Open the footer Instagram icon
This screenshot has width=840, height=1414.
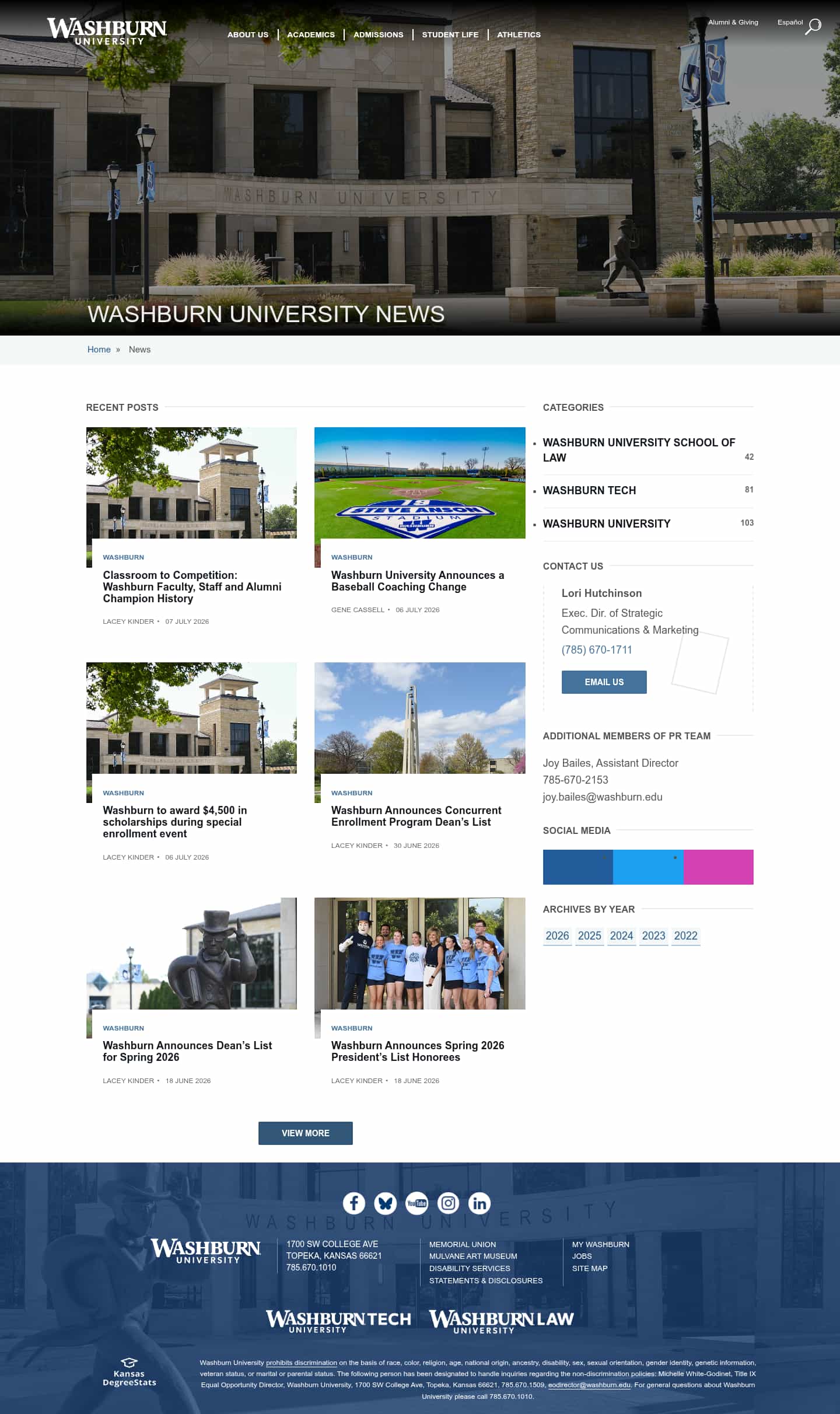tap(448, 1203)
